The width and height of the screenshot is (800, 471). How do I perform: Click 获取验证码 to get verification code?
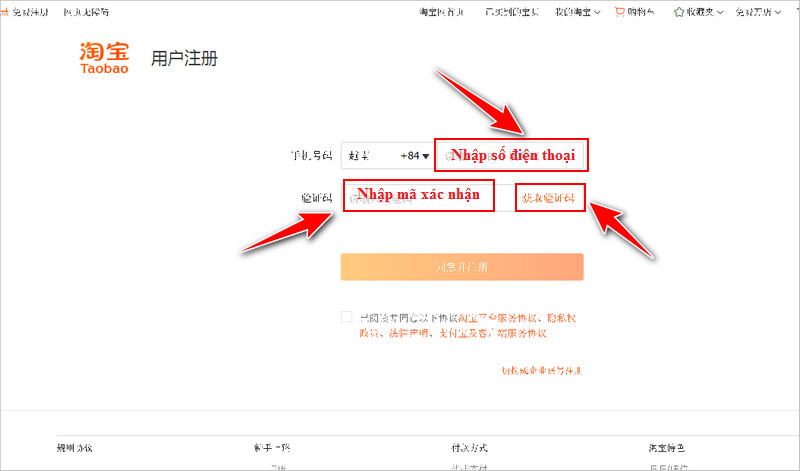coord(548,198)
